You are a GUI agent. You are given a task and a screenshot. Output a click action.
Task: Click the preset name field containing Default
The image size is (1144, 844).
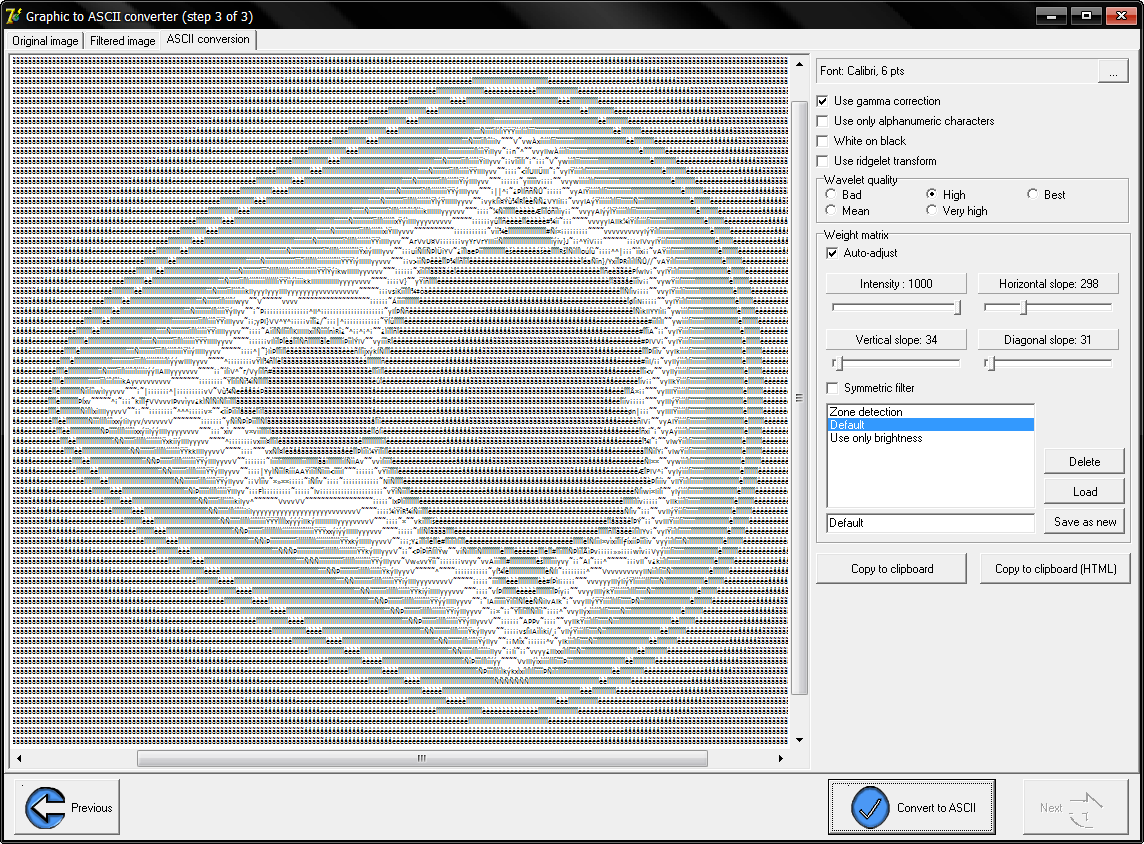(x=929, y=523)
